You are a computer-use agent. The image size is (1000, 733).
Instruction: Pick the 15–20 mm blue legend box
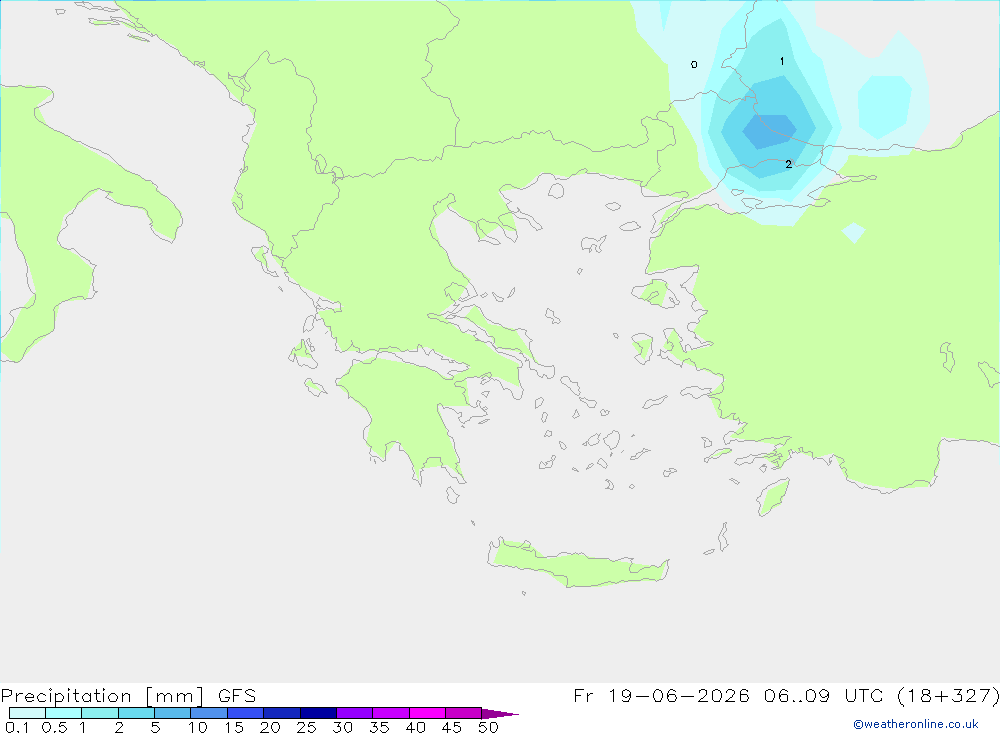(x=246, y=713)
